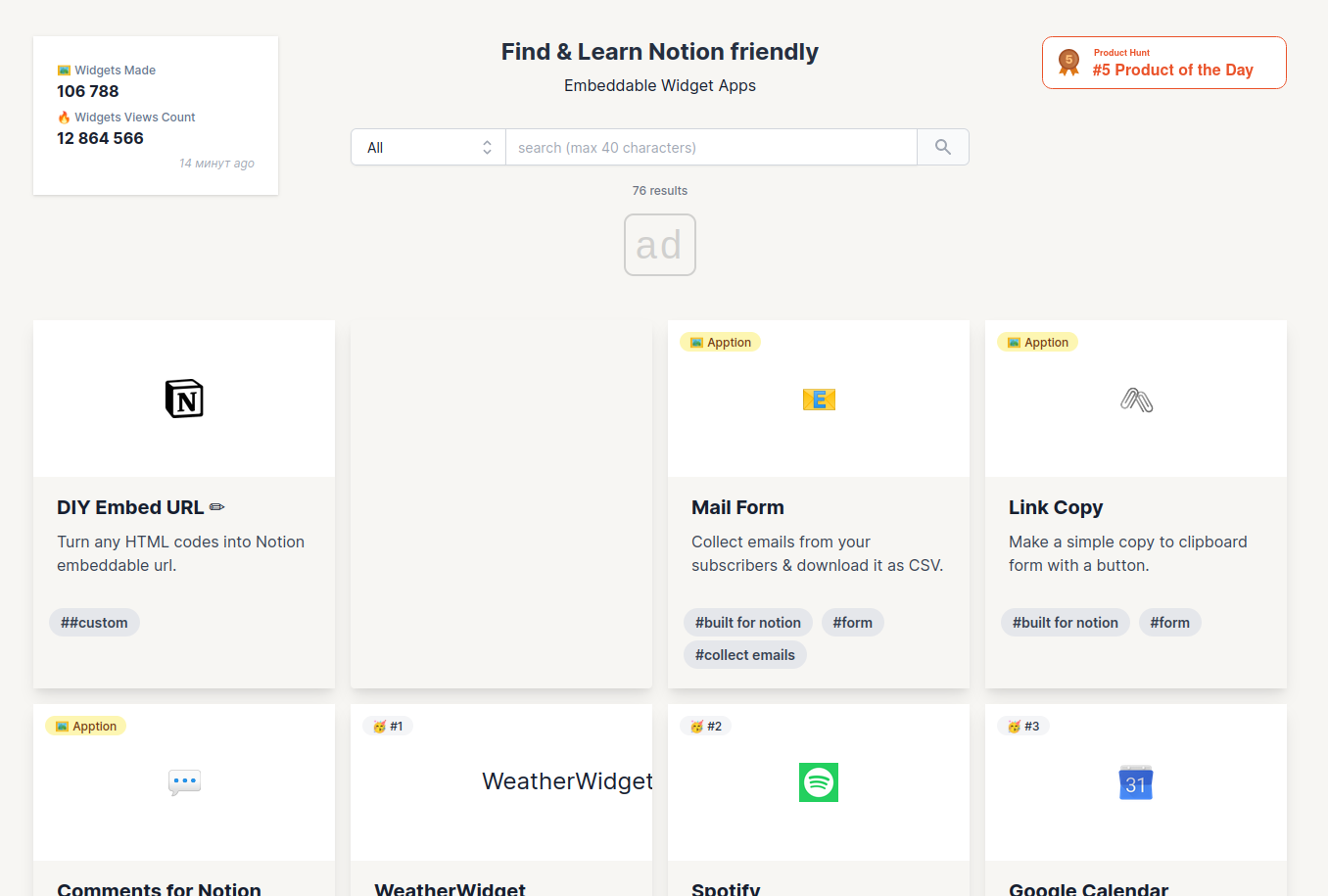
Task: Click the Apption badge on Mail Form card
Action: (721, 342)
